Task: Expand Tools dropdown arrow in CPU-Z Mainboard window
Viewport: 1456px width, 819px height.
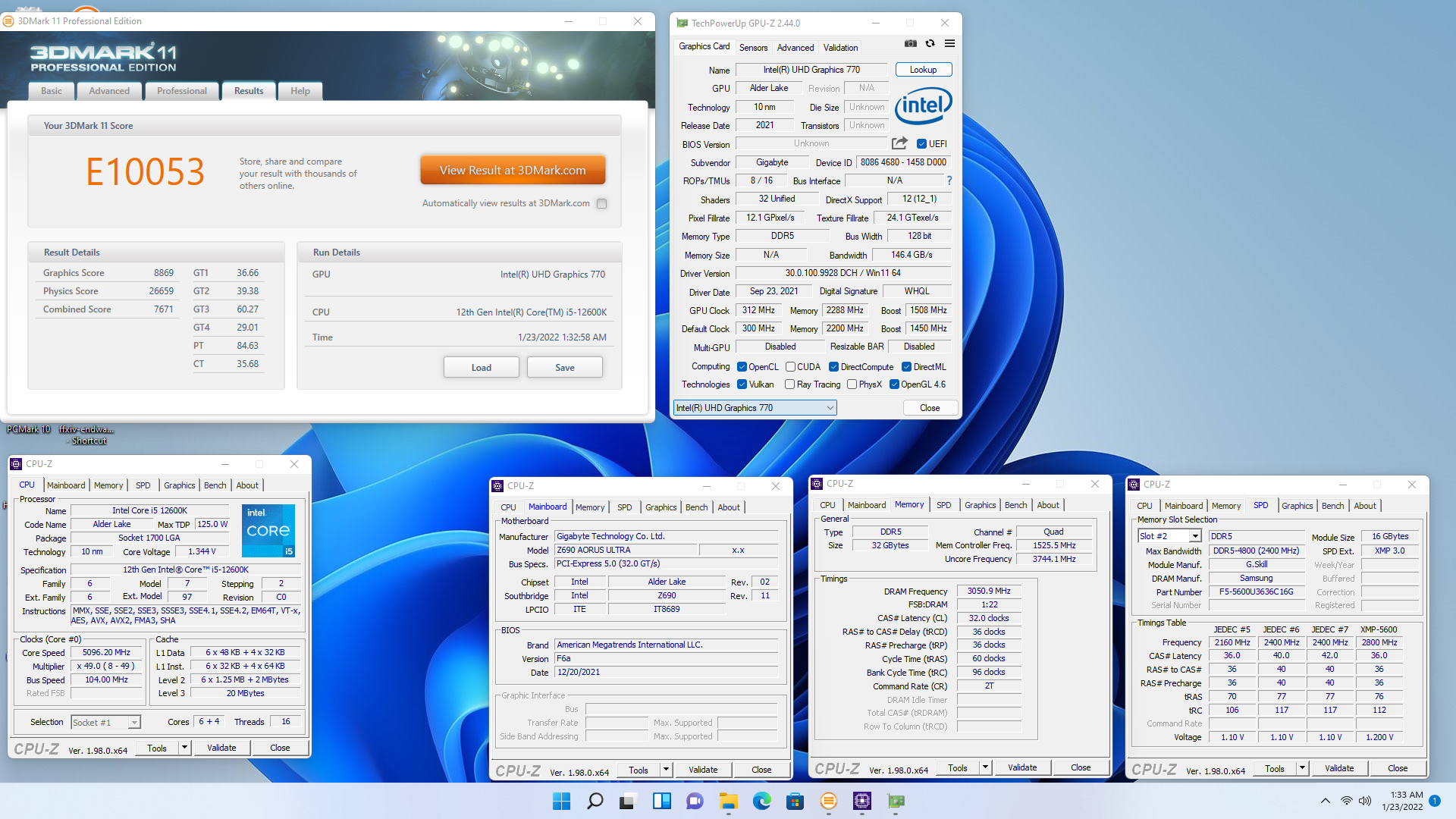Action: coord(666,770)
